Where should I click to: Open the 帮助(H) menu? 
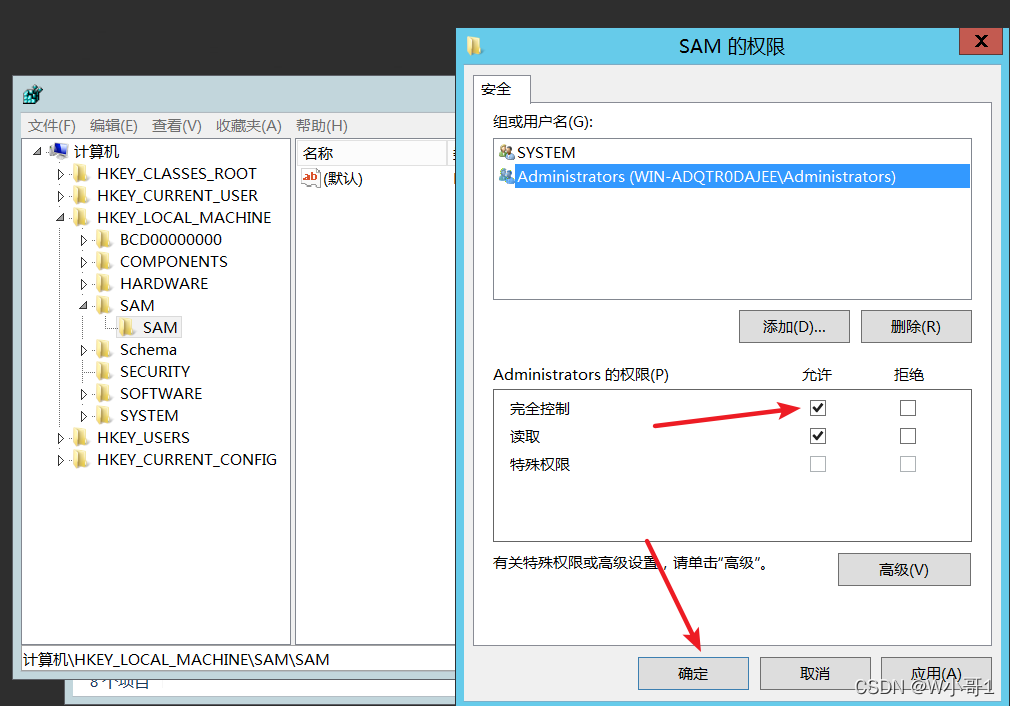pos(321,126)
